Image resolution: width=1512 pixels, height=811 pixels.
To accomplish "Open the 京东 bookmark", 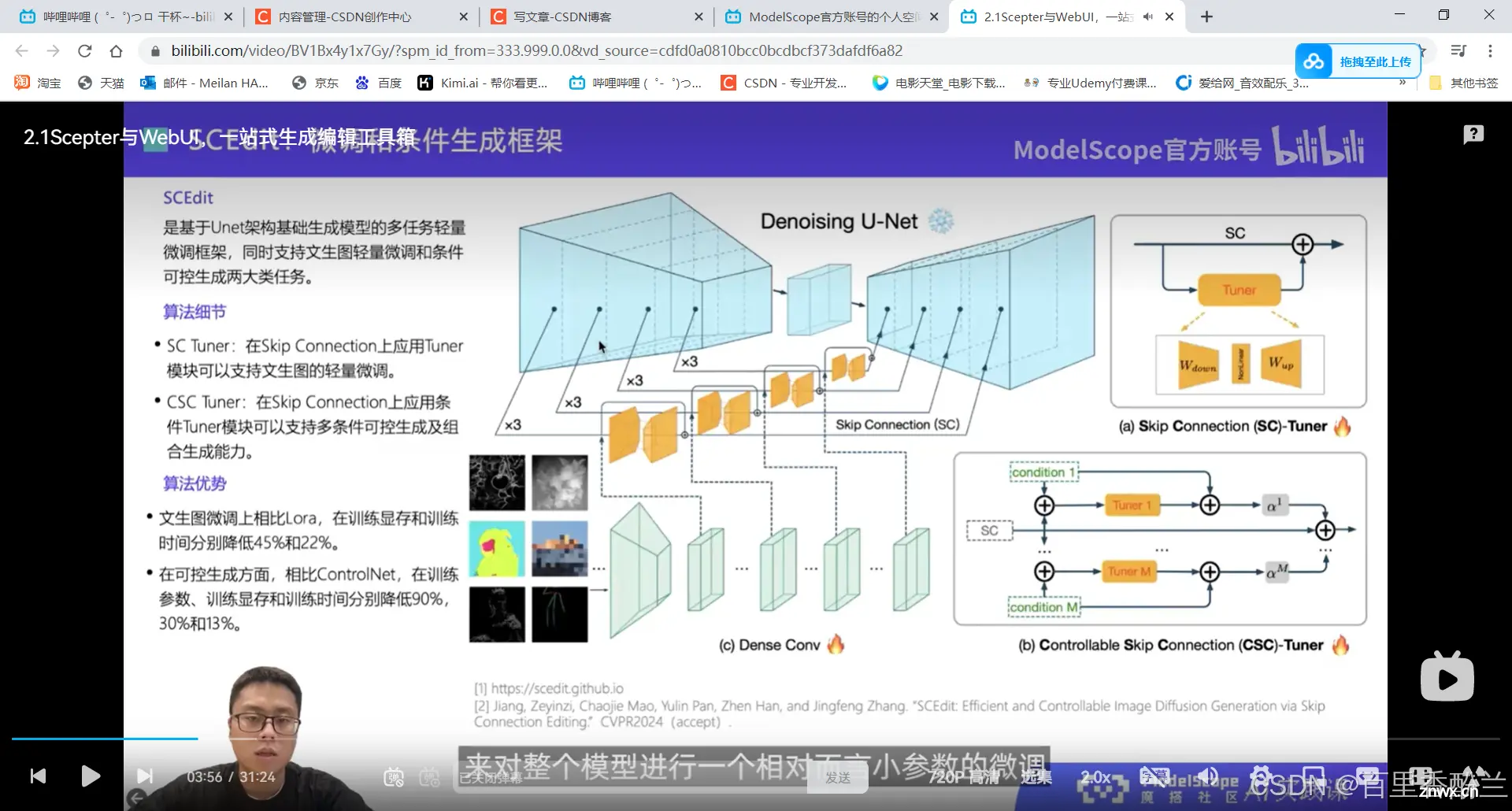I will (x=315, y=83).
